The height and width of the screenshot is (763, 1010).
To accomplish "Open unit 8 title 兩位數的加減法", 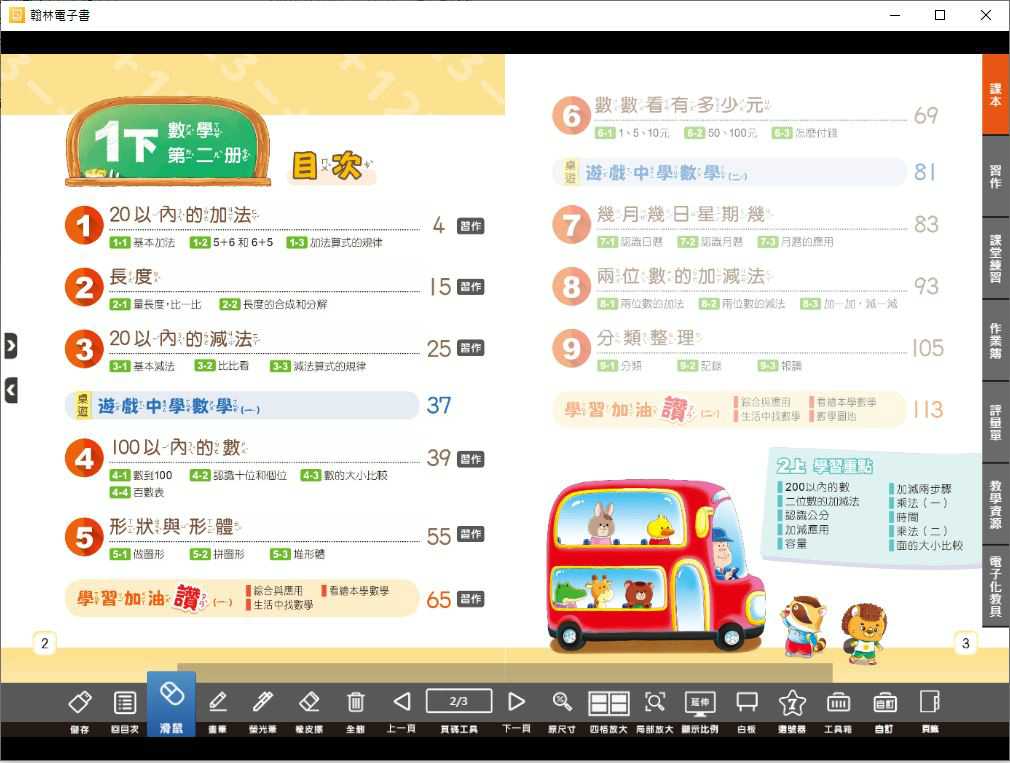I will (684, 276).
